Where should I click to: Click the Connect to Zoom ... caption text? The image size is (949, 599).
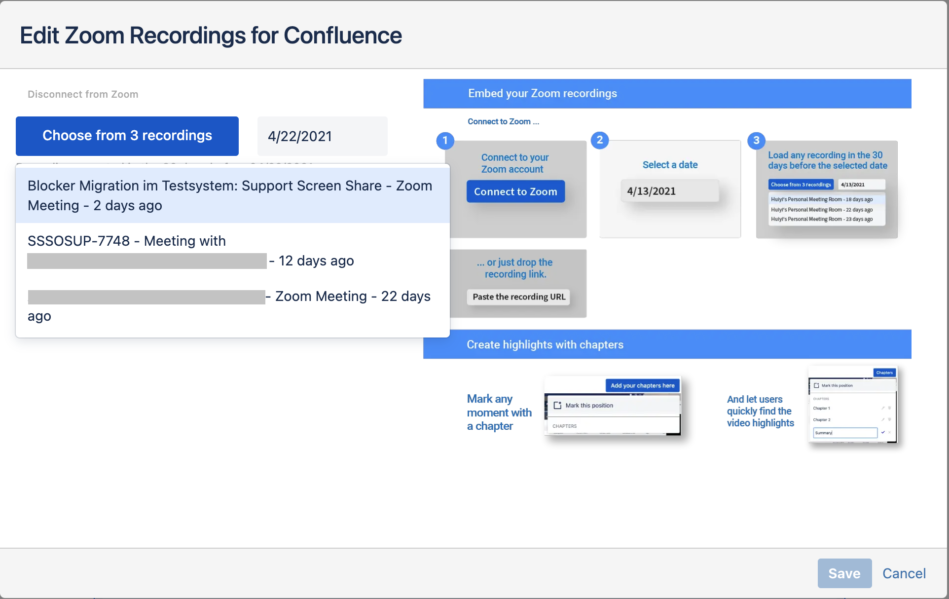[x=503, y=122]
